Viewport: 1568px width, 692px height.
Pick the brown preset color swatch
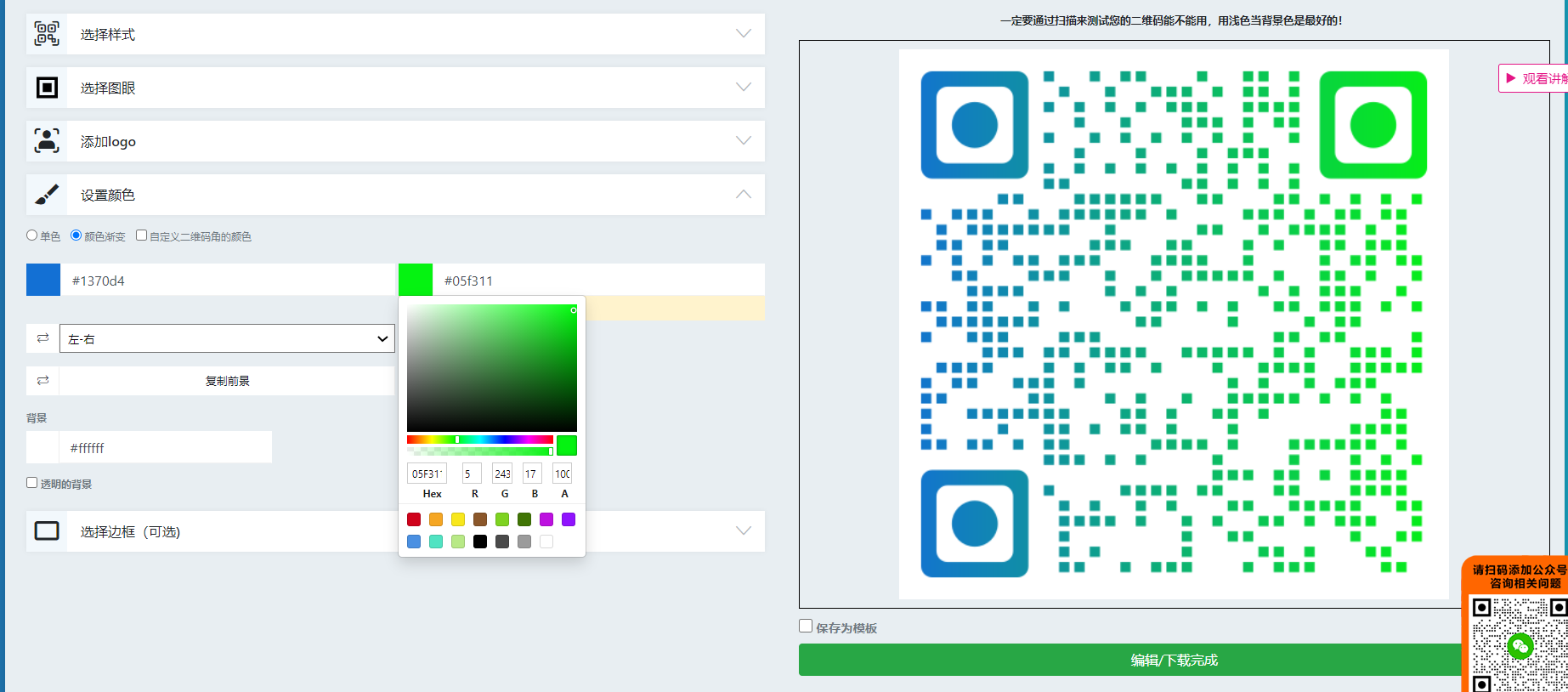point(480,519)
